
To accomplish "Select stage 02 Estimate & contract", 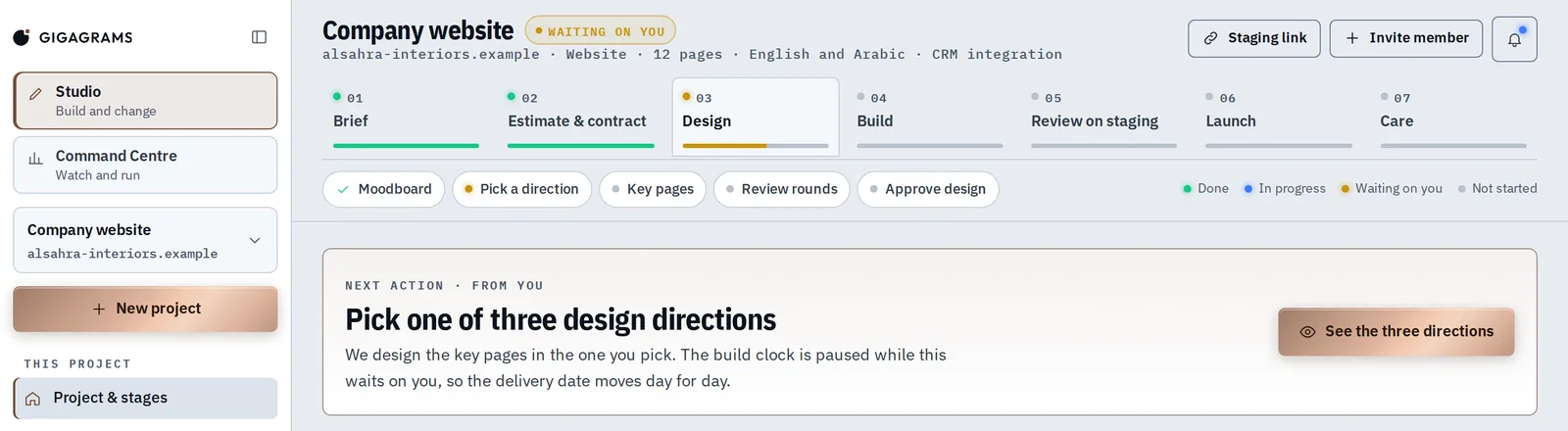I will click(x=580, y=117).
